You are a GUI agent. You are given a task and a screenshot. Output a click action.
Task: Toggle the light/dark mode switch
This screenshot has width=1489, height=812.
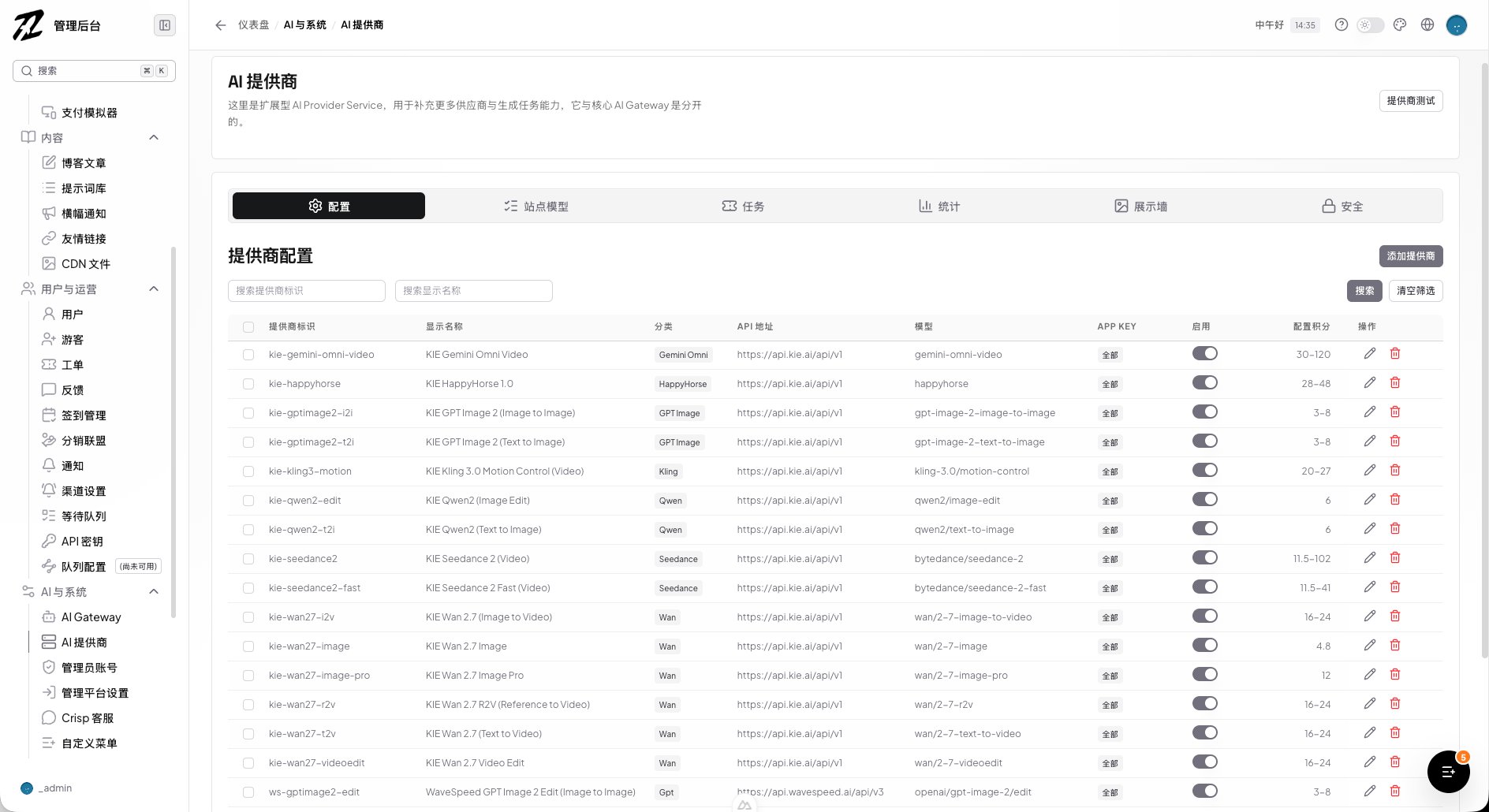[x=1370, y=25]
